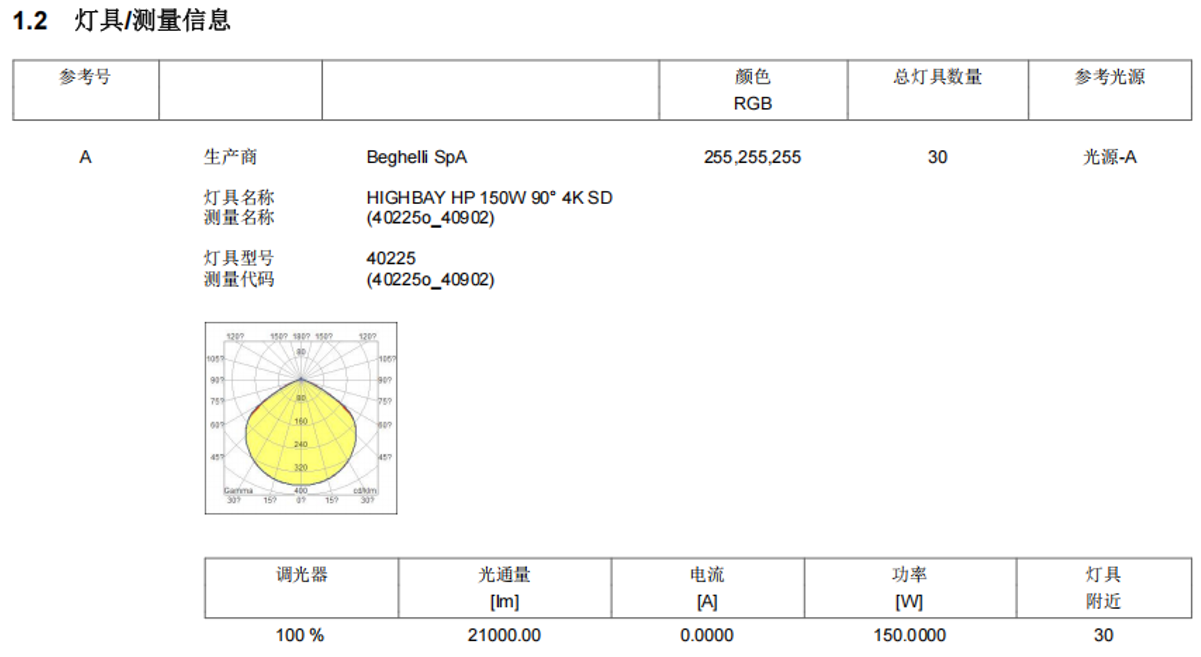Select the 测量代码 label
Viewport: 1201px width, 657px height.
tap(238, 279)
